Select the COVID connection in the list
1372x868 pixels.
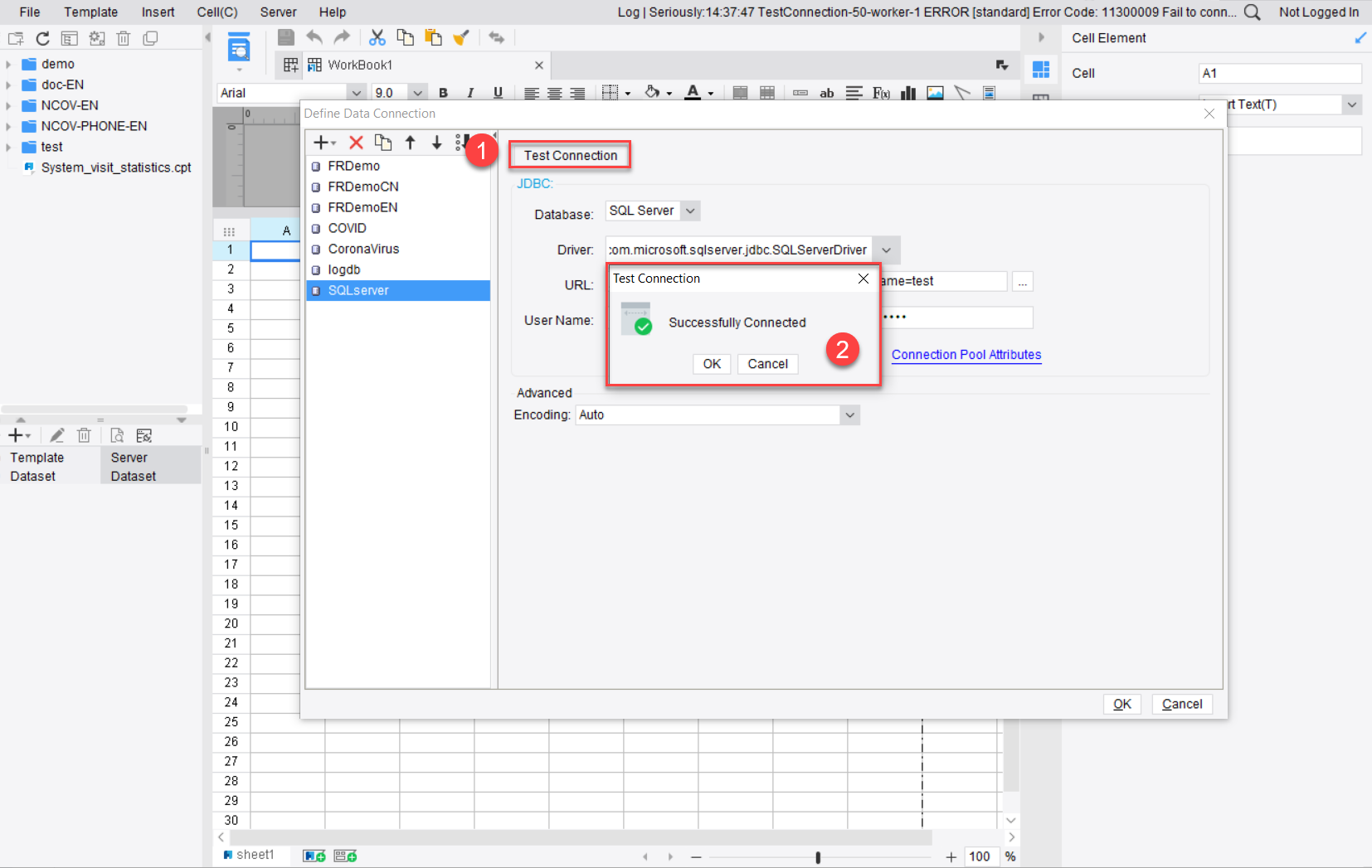point(348,228)
